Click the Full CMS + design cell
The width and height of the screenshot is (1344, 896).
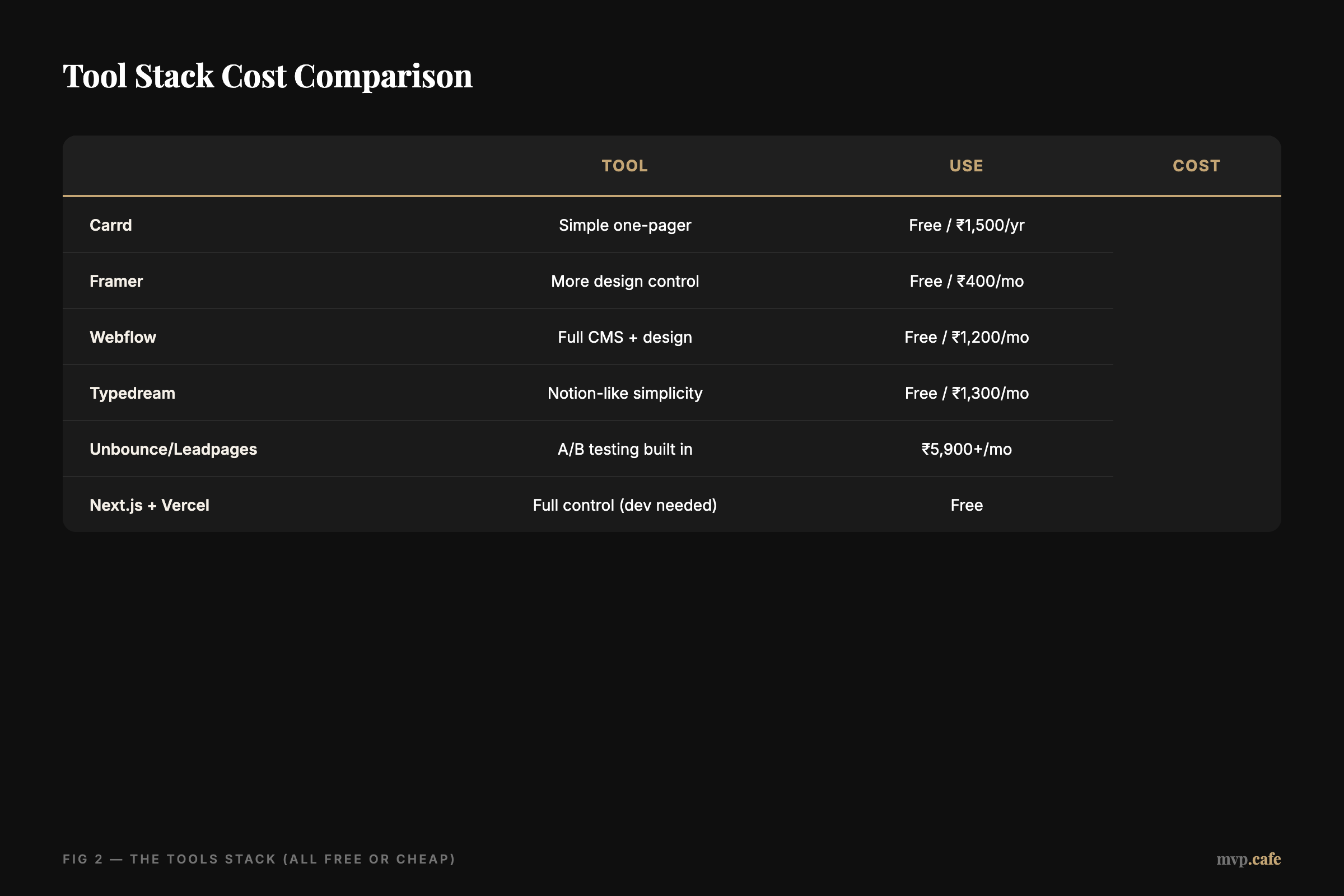(x=624, y=337)
